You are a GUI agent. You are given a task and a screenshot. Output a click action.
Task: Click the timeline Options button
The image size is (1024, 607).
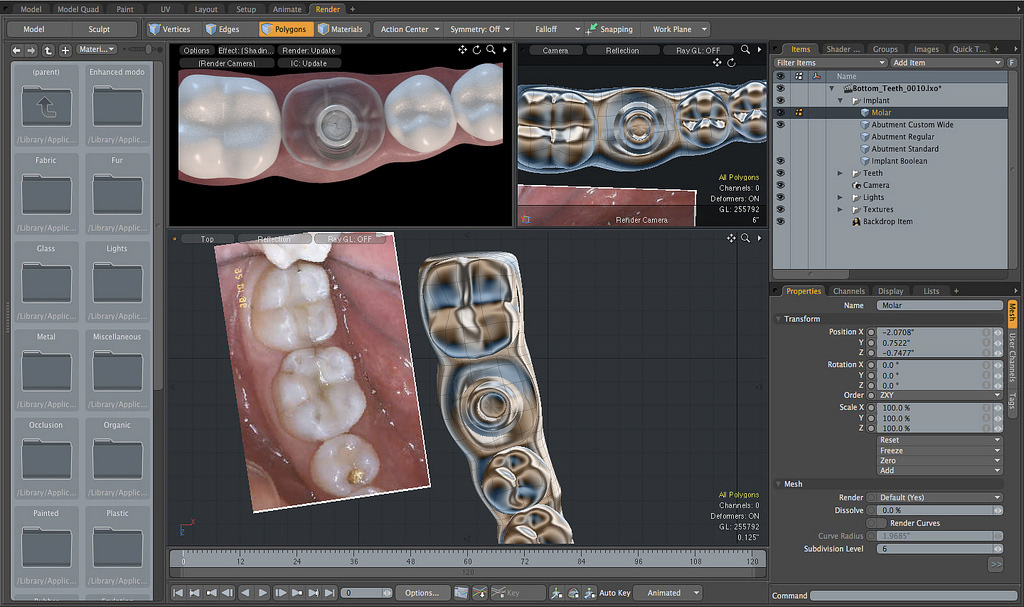[421, 593]
